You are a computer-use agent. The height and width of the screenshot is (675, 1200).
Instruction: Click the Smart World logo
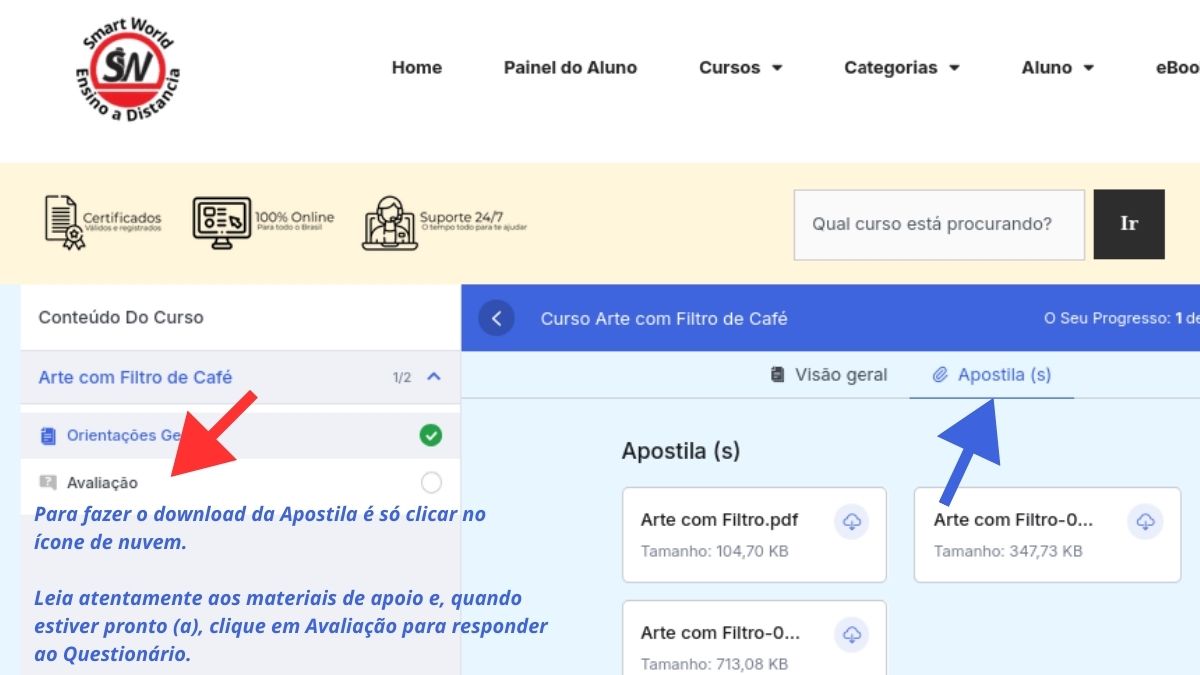point(130,69)
